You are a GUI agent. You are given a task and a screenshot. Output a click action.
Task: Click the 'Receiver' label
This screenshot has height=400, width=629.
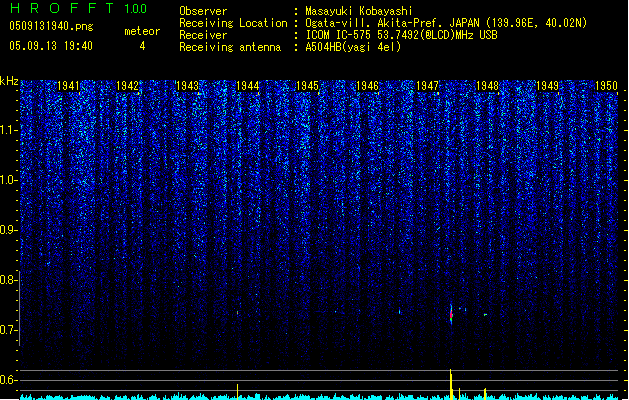tap(203, 35)
